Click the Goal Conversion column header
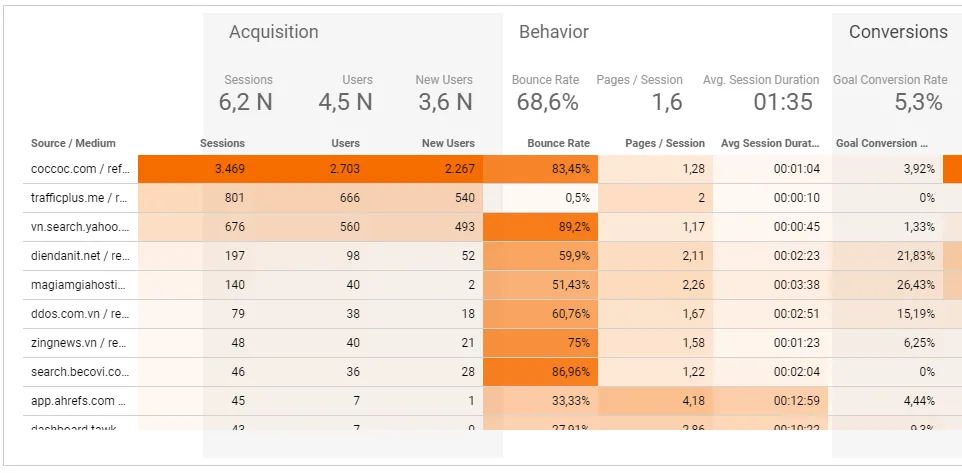 [882, 143]
